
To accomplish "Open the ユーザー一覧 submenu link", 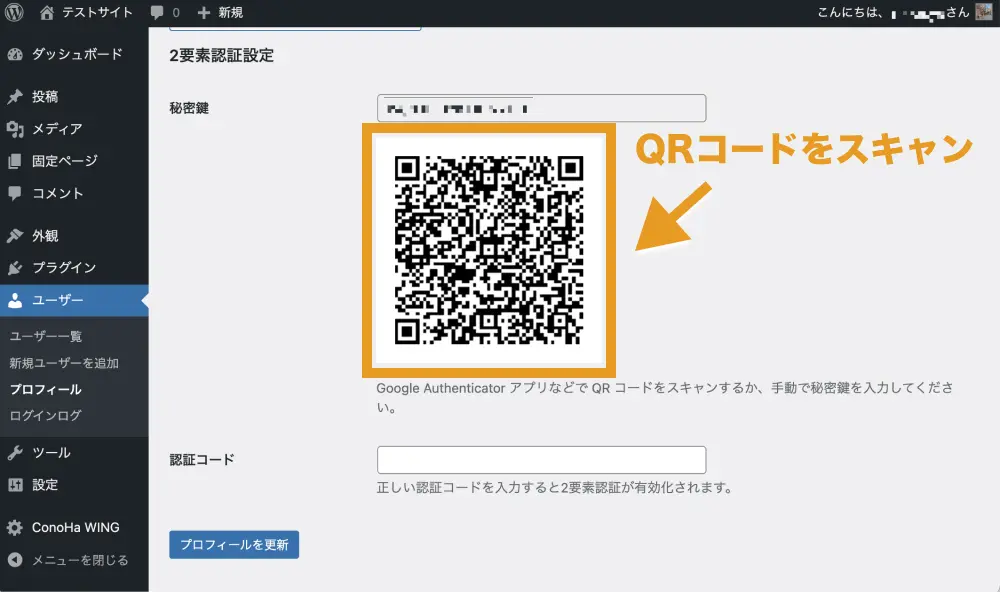I will tap(46, 337).
